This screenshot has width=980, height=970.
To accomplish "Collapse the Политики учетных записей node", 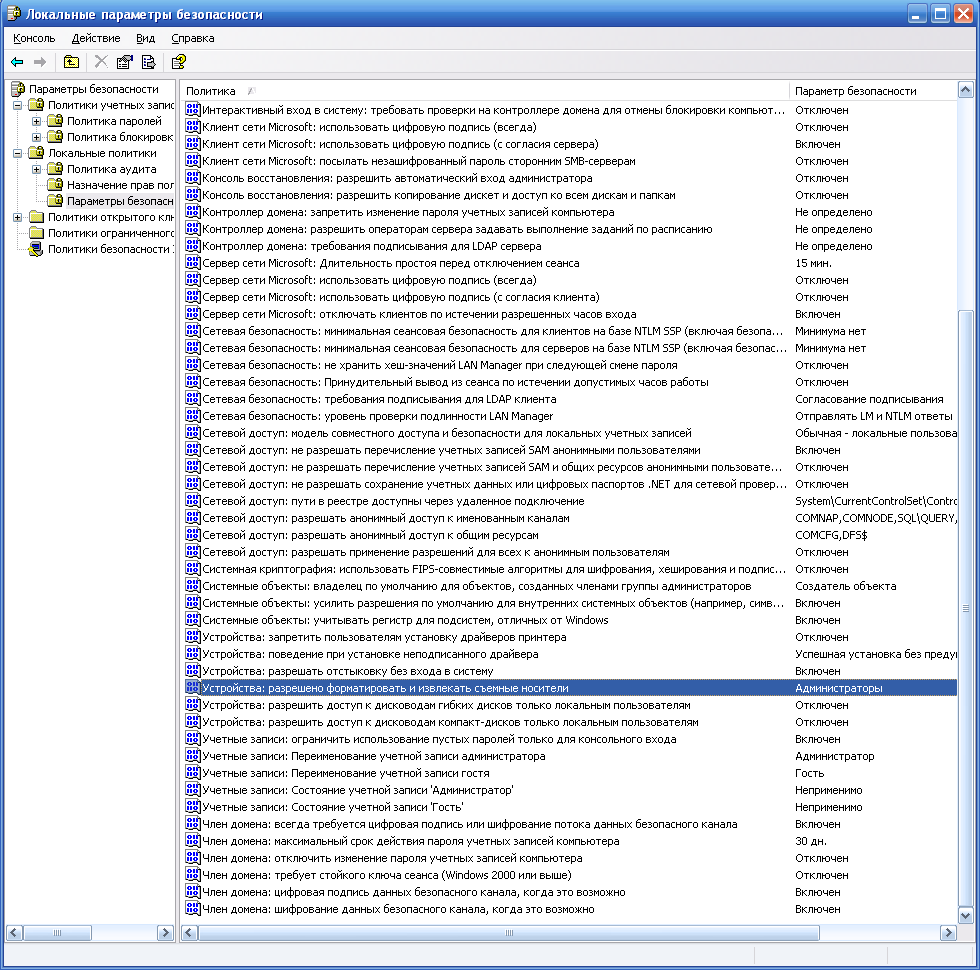I will click(x=18, y=105).
